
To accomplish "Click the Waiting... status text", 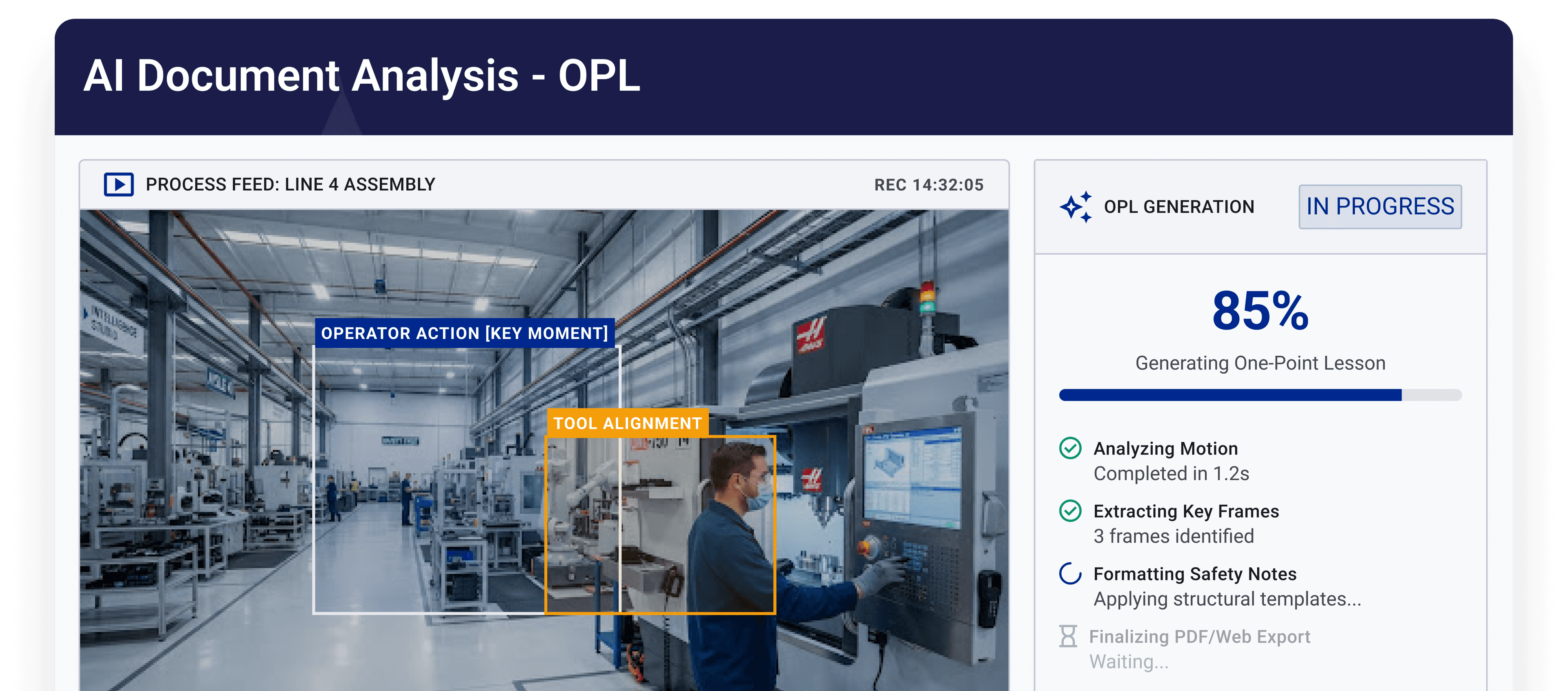I will tap(1129, 662).
